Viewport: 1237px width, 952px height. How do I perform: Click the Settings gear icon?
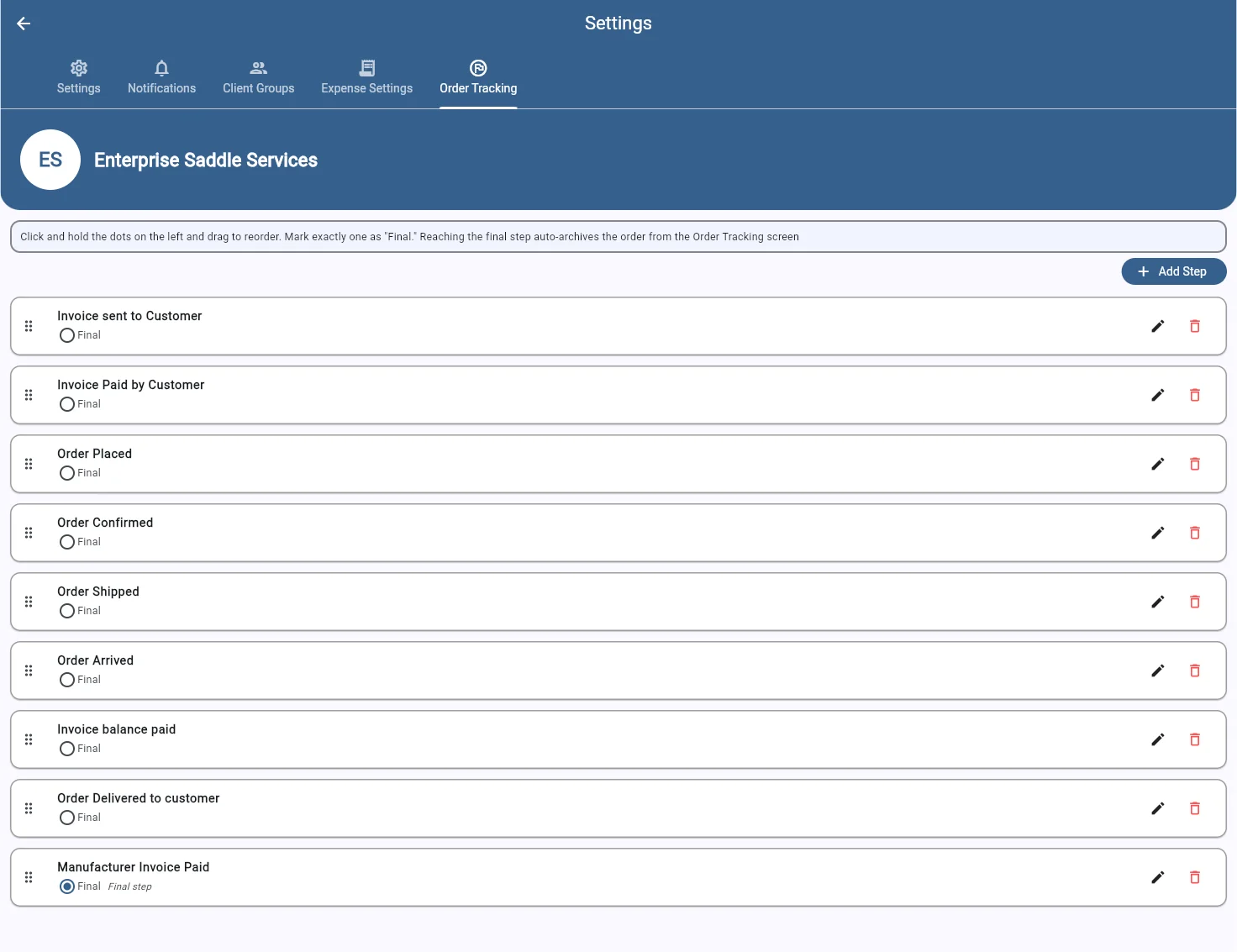(x=78, y=67)
